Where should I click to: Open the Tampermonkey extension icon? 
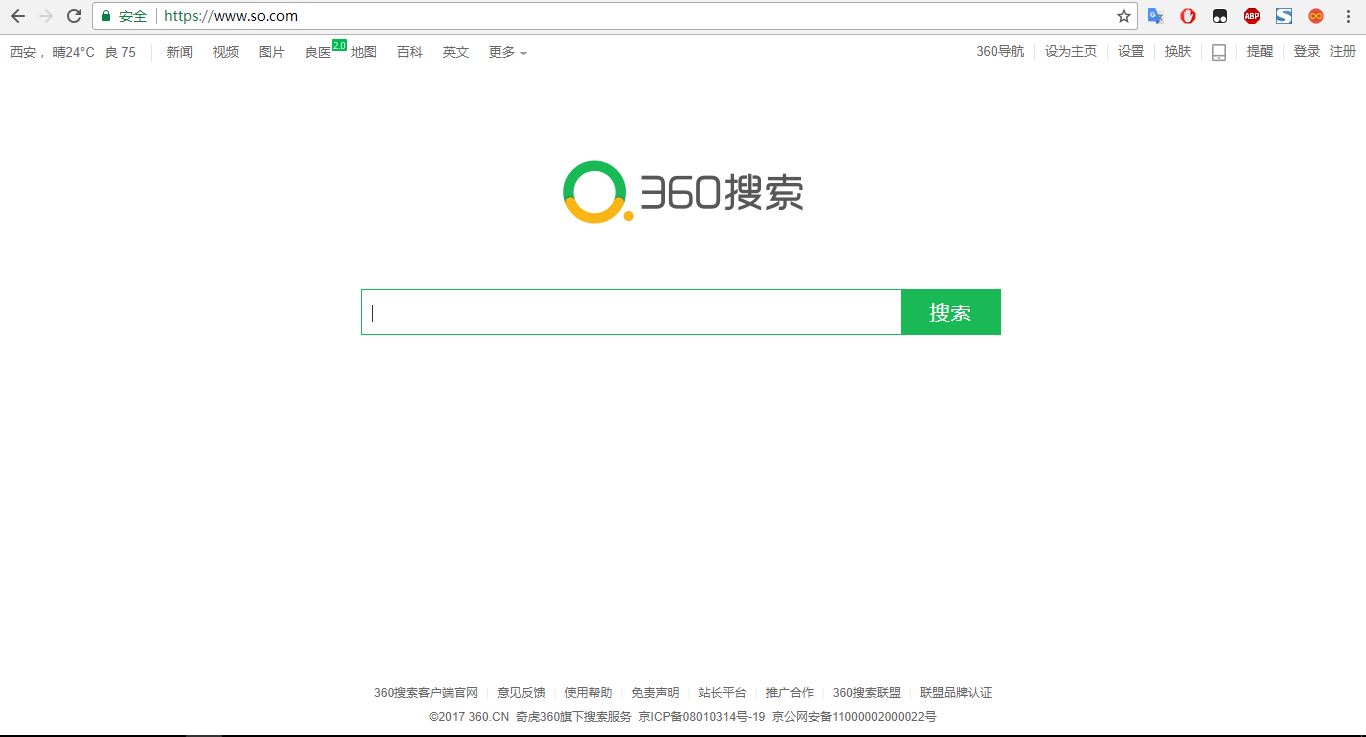(1220, 16)
